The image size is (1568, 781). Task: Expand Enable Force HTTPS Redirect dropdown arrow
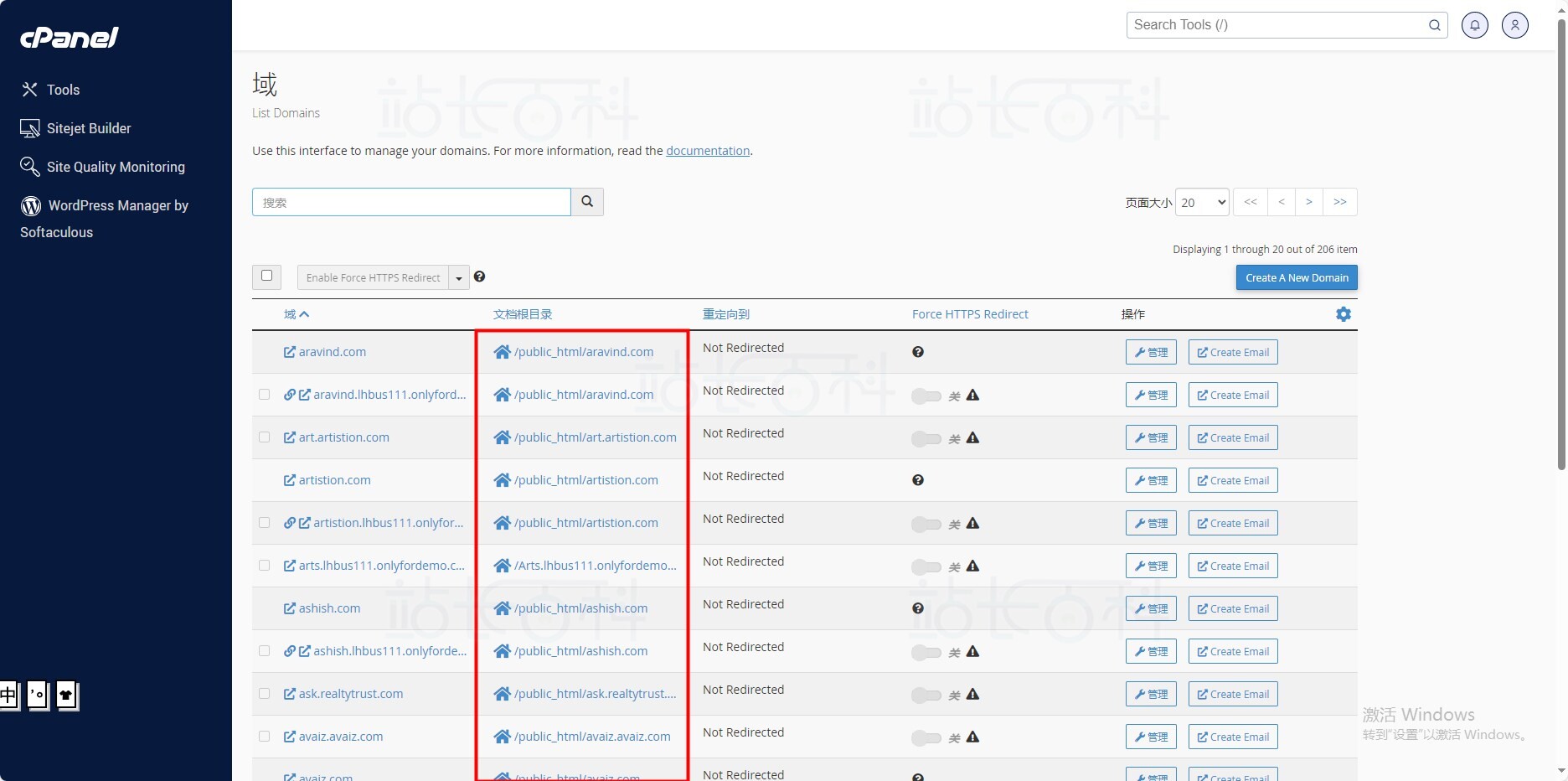click(459, 278)
